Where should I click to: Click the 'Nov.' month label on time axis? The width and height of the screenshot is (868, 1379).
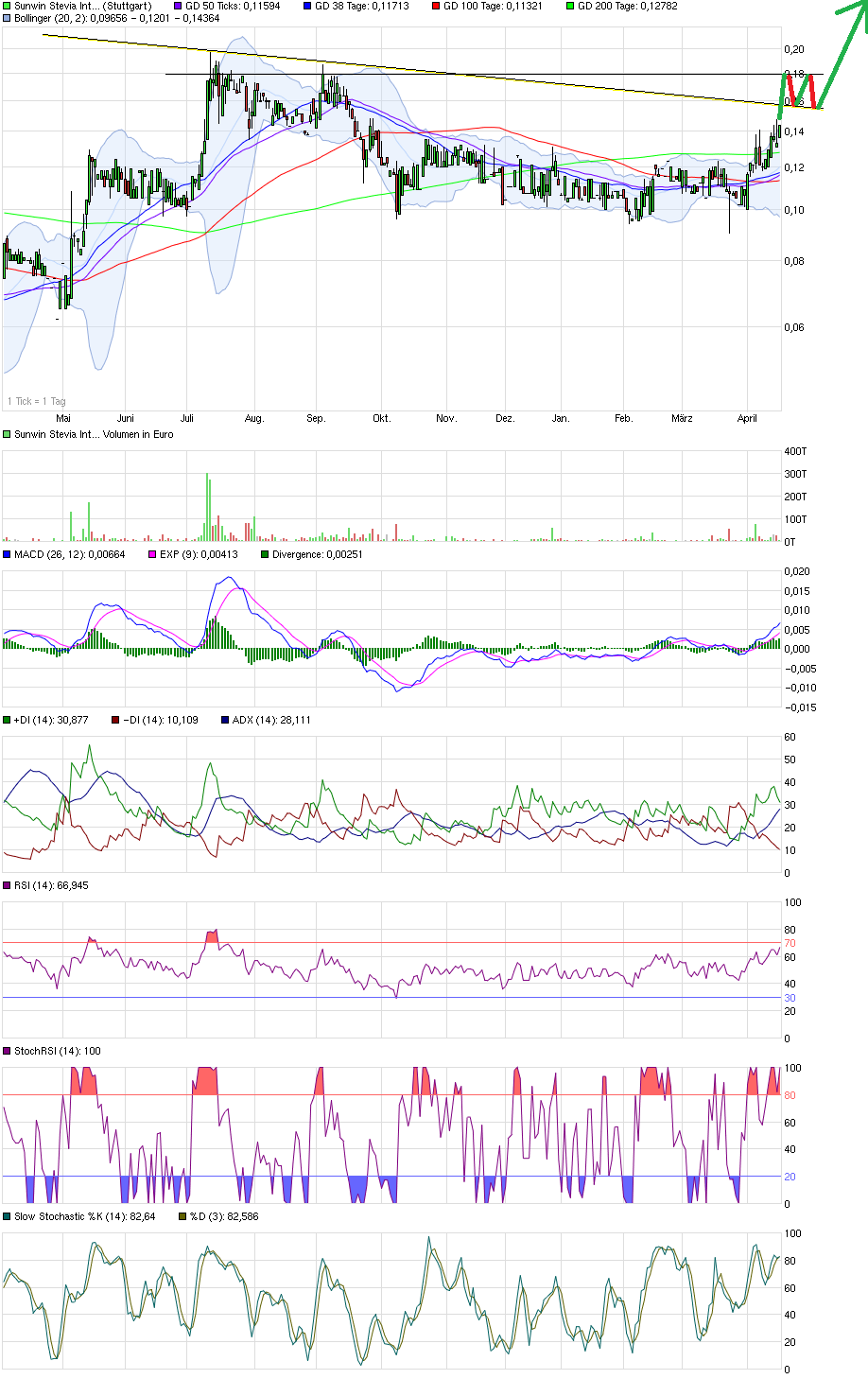tap(446, 418)
